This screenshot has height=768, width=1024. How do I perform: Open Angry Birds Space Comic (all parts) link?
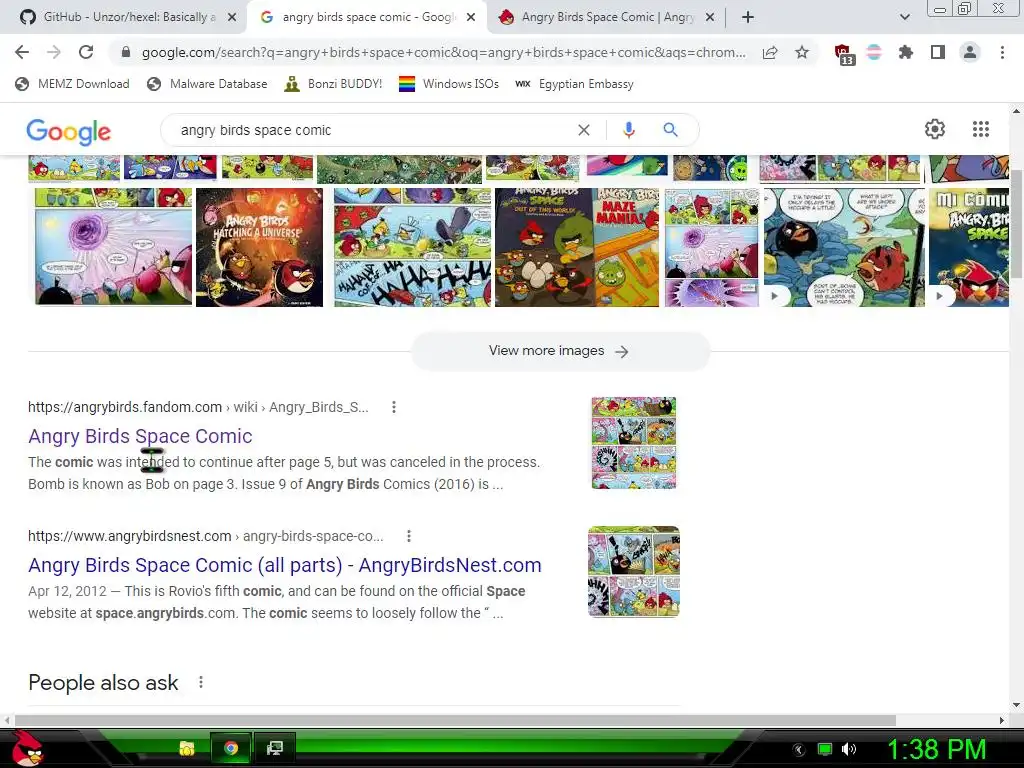(x=285, y=565)
